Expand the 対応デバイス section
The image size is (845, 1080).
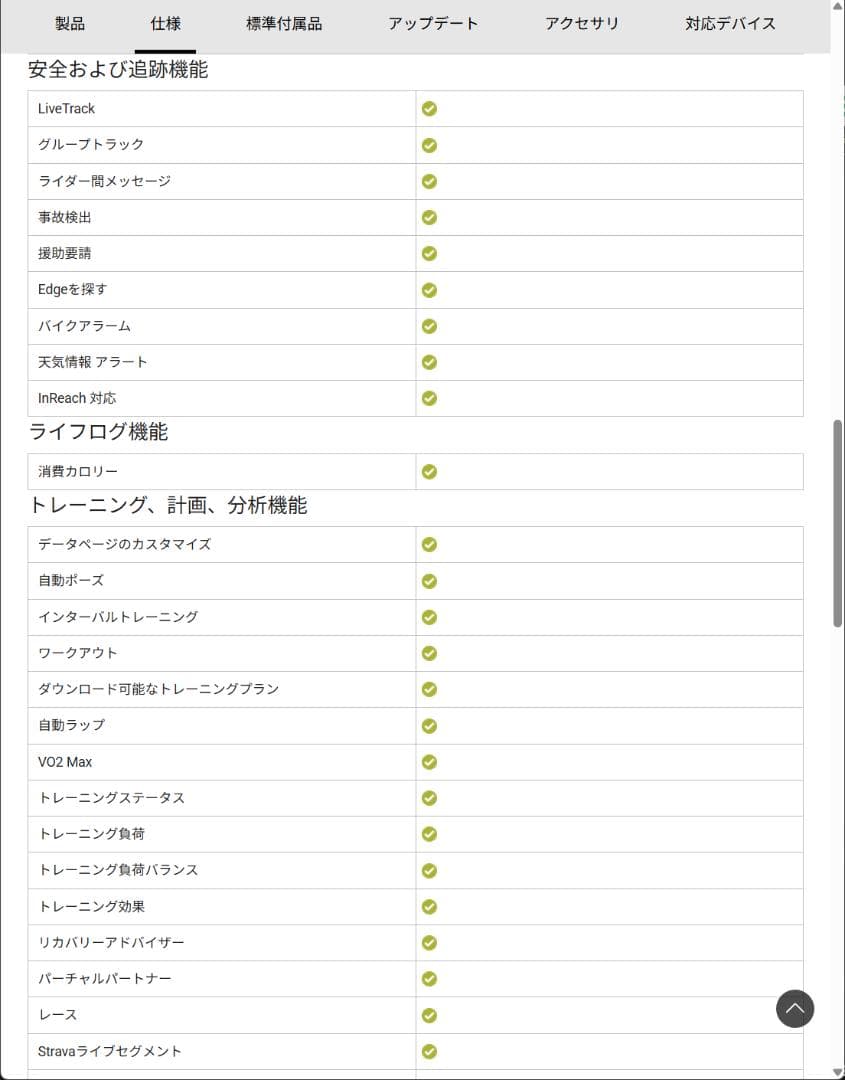coord(730,24)
